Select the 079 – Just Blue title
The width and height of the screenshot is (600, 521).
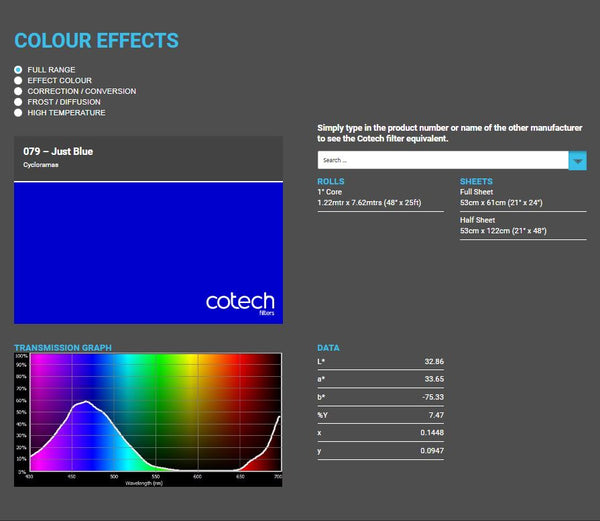pyautogui.click(x=58, y=151)
